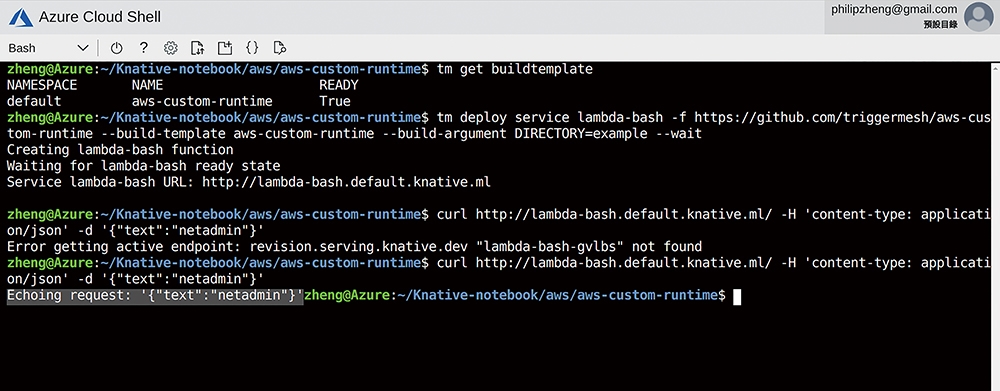Restart Cloud Shell with the power icon

pyautogui.click(x=116, y=48)
